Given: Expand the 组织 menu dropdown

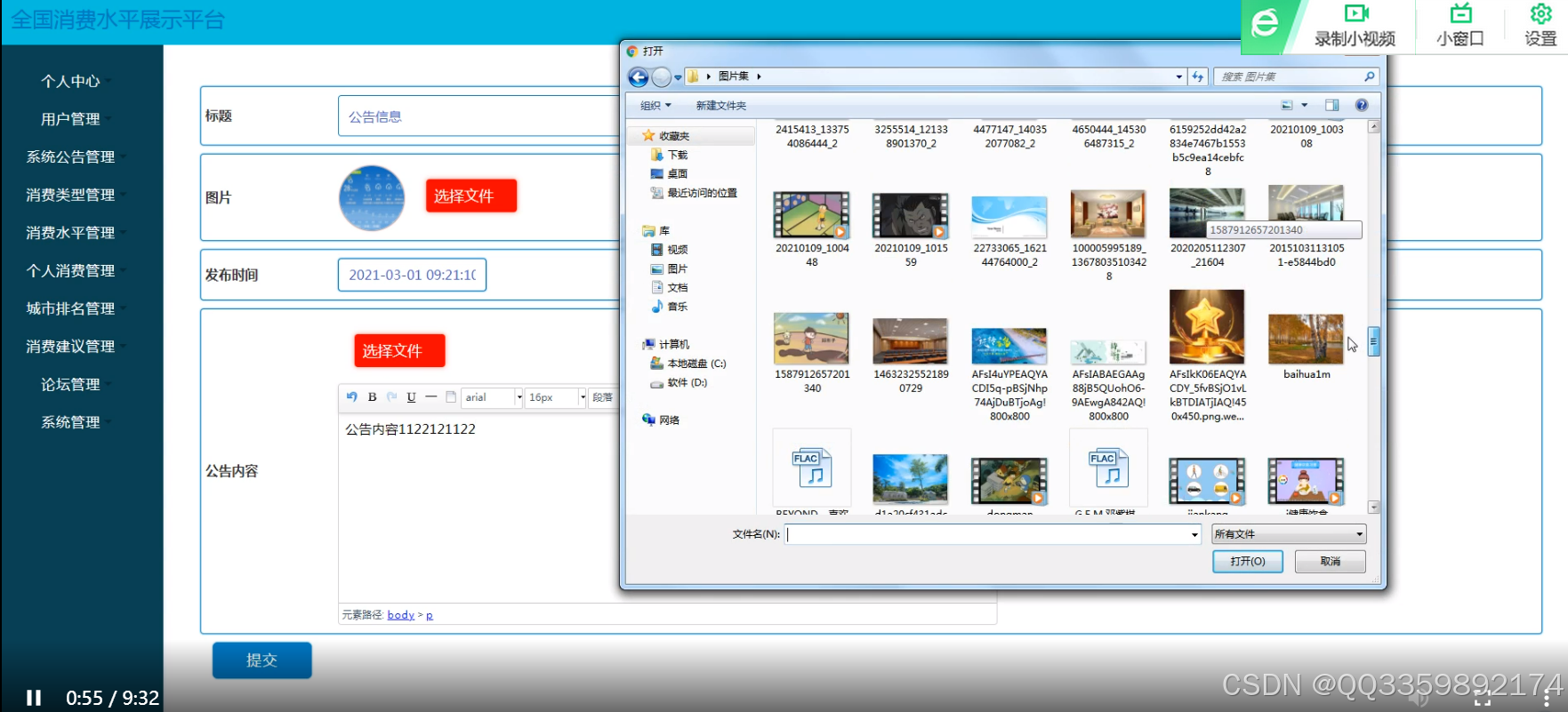Looking at the screenshot, I should click(656, 106).
